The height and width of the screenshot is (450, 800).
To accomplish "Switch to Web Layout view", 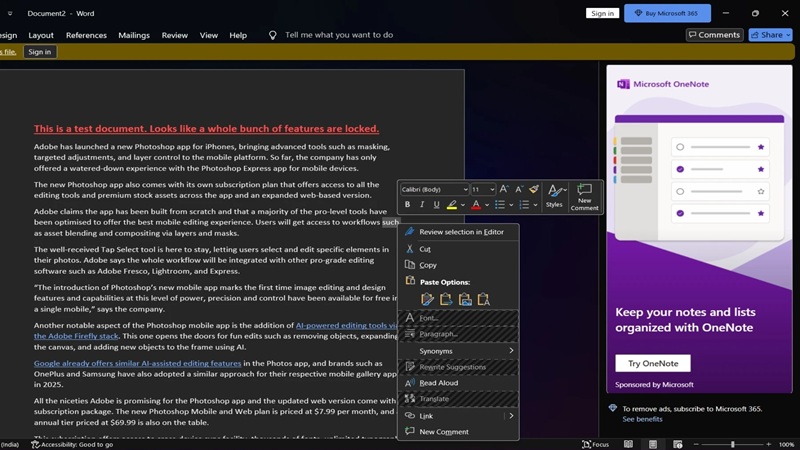I will click(x=677, y=444).
